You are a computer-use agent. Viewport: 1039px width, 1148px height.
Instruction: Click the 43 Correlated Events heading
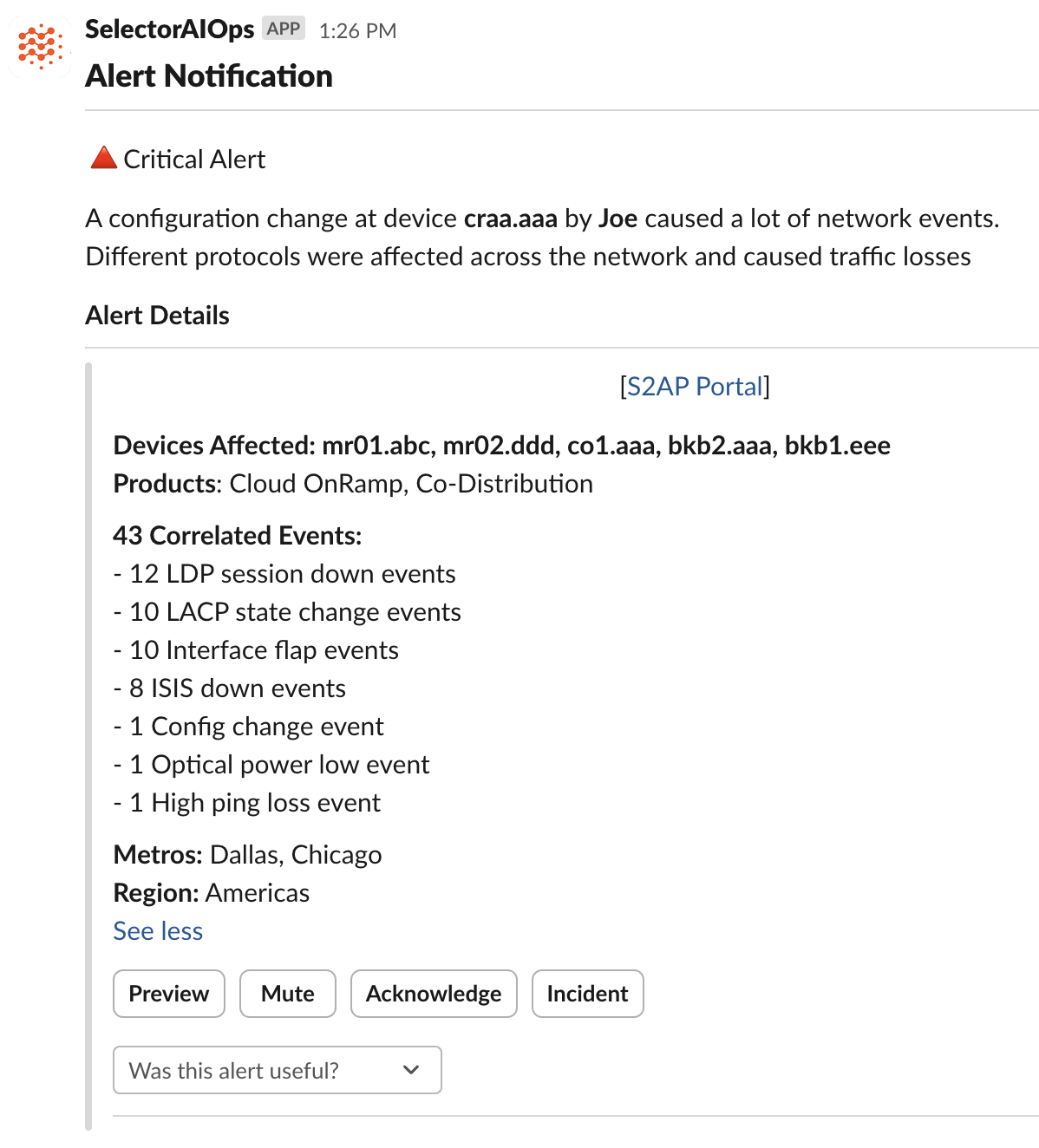click(x=237, y=536)
